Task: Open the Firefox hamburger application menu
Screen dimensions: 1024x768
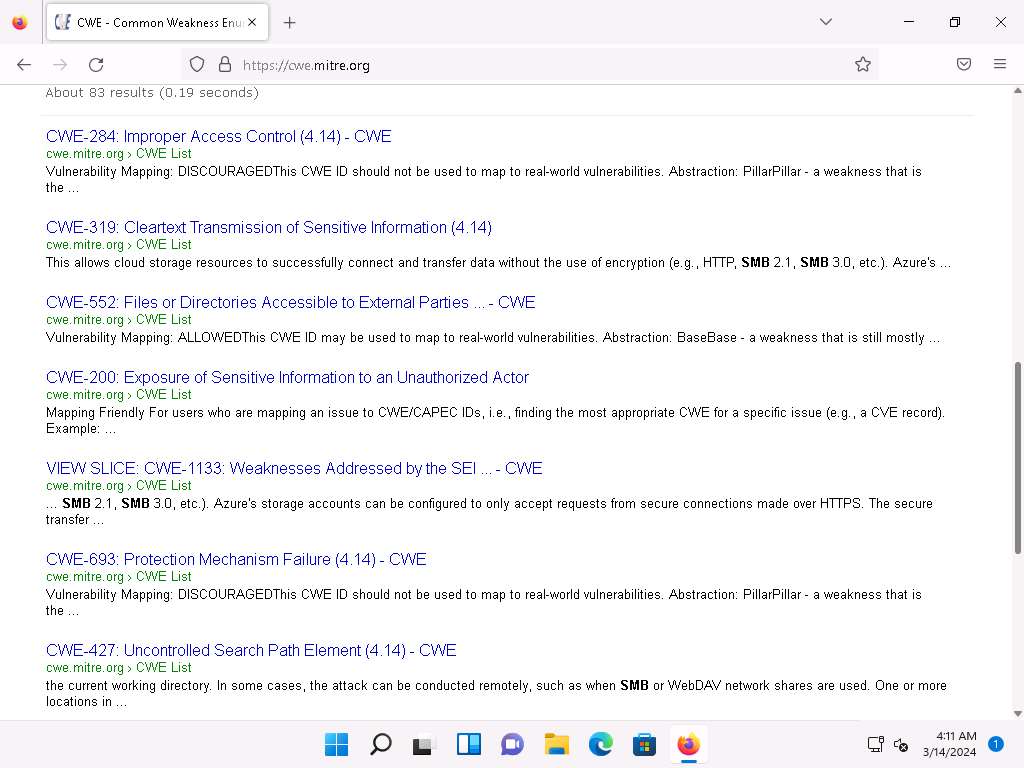Action: click(999, 65)
